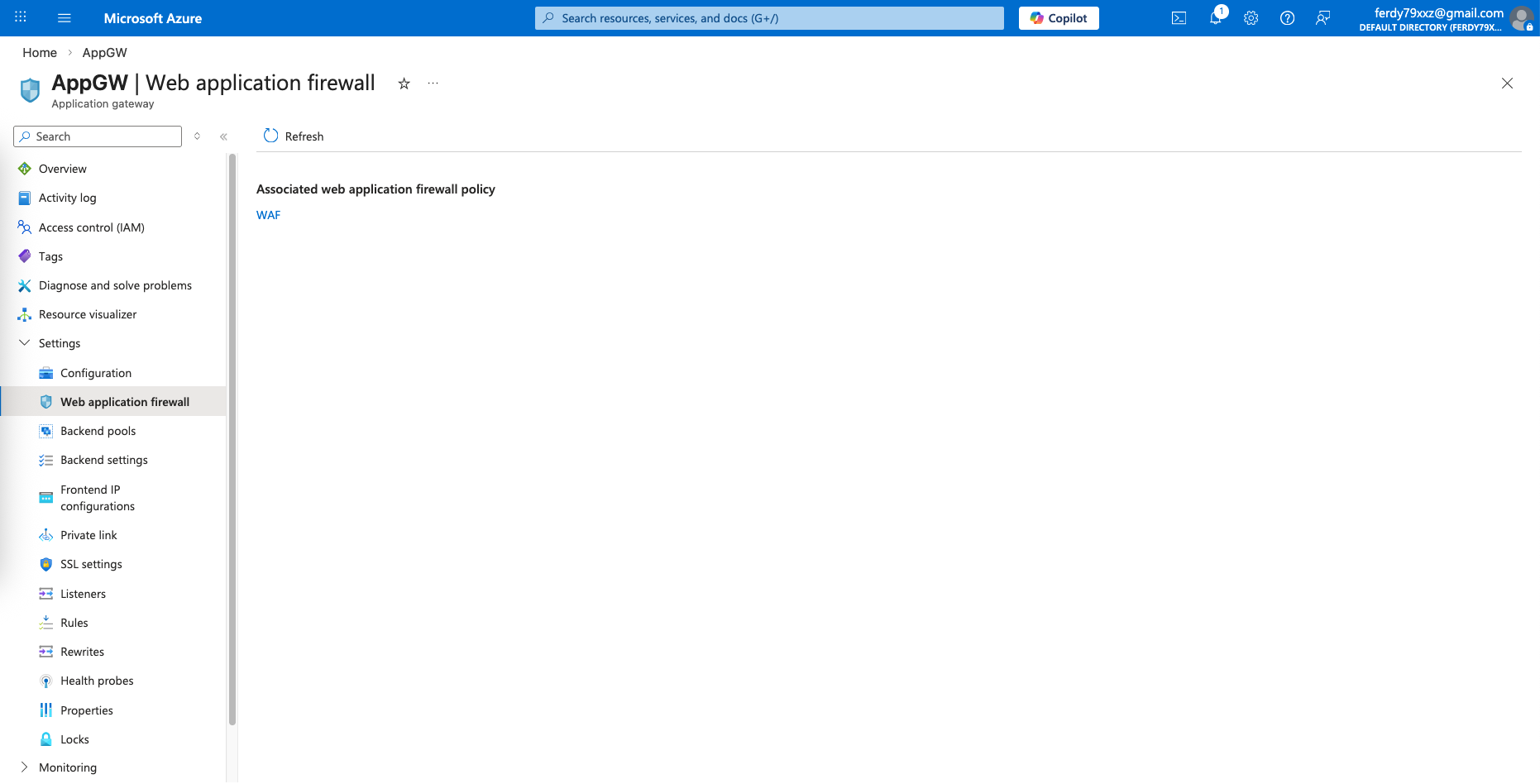
Task: Collapse the sidebar with double chevron
Action: click(x=223, y=136)
